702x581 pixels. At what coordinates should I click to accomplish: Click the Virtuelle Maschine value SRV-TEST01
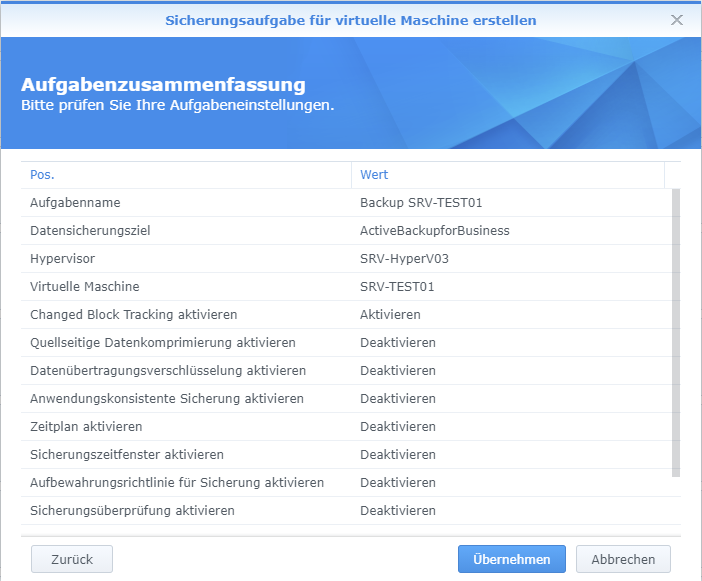pos(397,286)
